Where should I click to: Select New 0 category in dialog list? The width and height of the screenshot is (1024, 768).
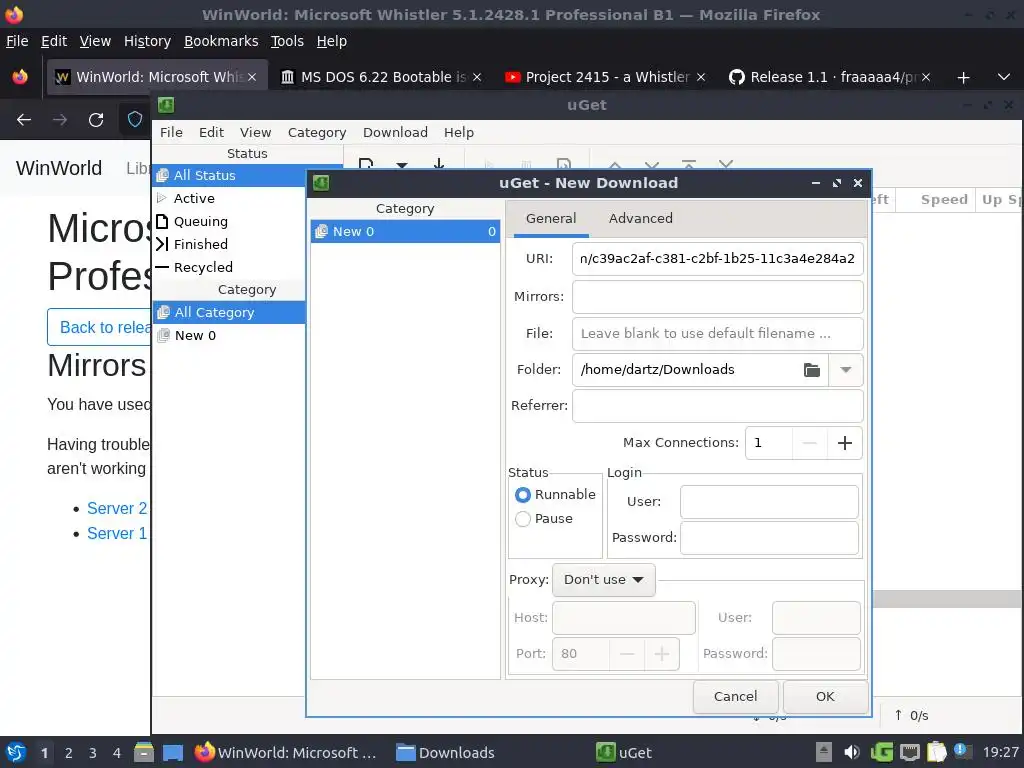click(406, 231)
